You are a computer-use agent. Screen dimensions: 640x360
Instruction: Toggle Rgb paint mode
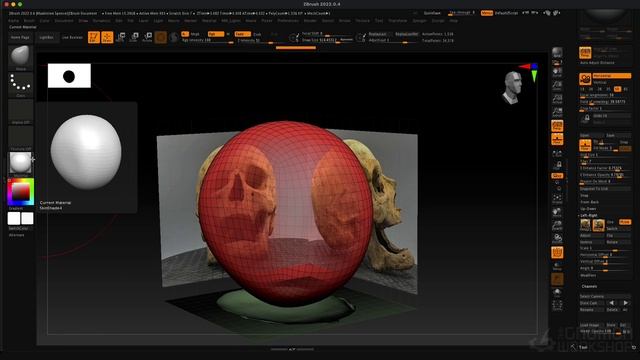click(x=216, y=34)
